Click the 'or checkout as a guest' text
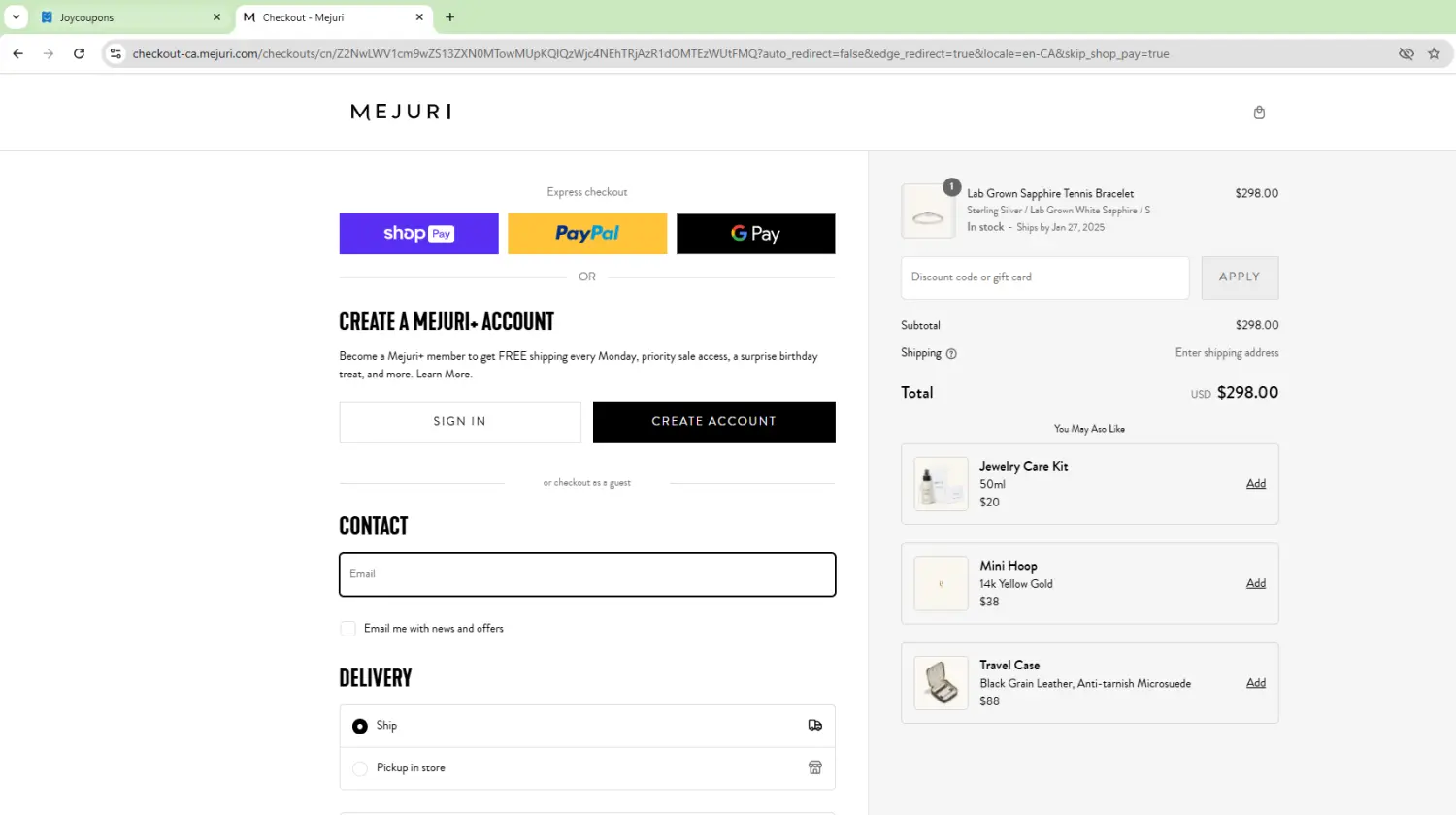 [587, 483]
